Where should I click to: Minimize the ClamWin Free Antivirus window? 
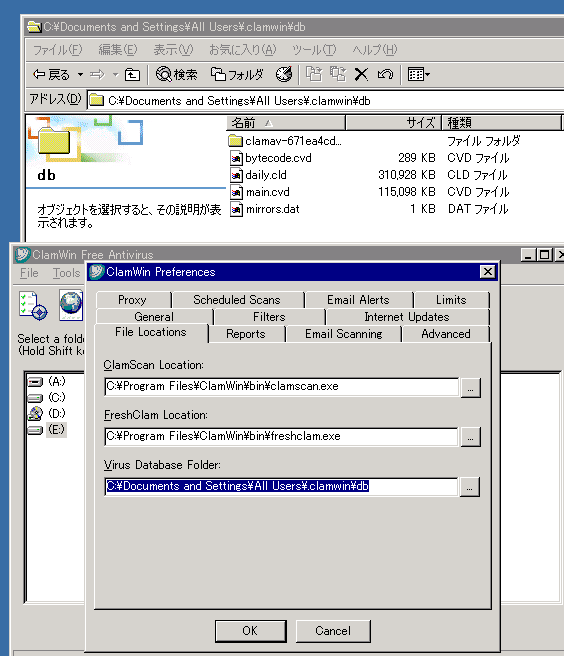click(528, 255)
